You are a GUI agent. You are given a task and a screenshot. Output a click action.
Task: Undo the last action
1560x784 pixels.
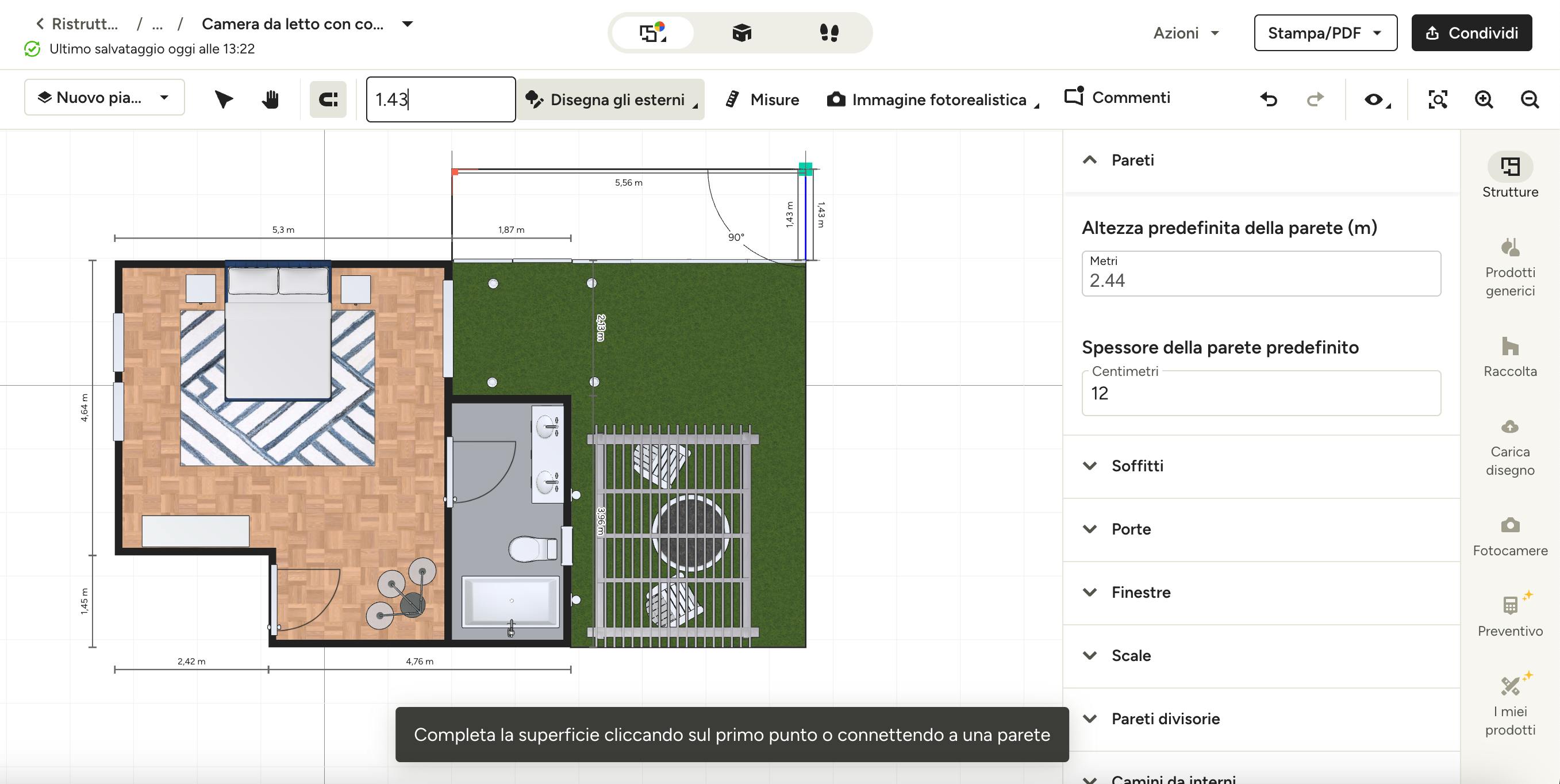click(x=1269, y=99)
